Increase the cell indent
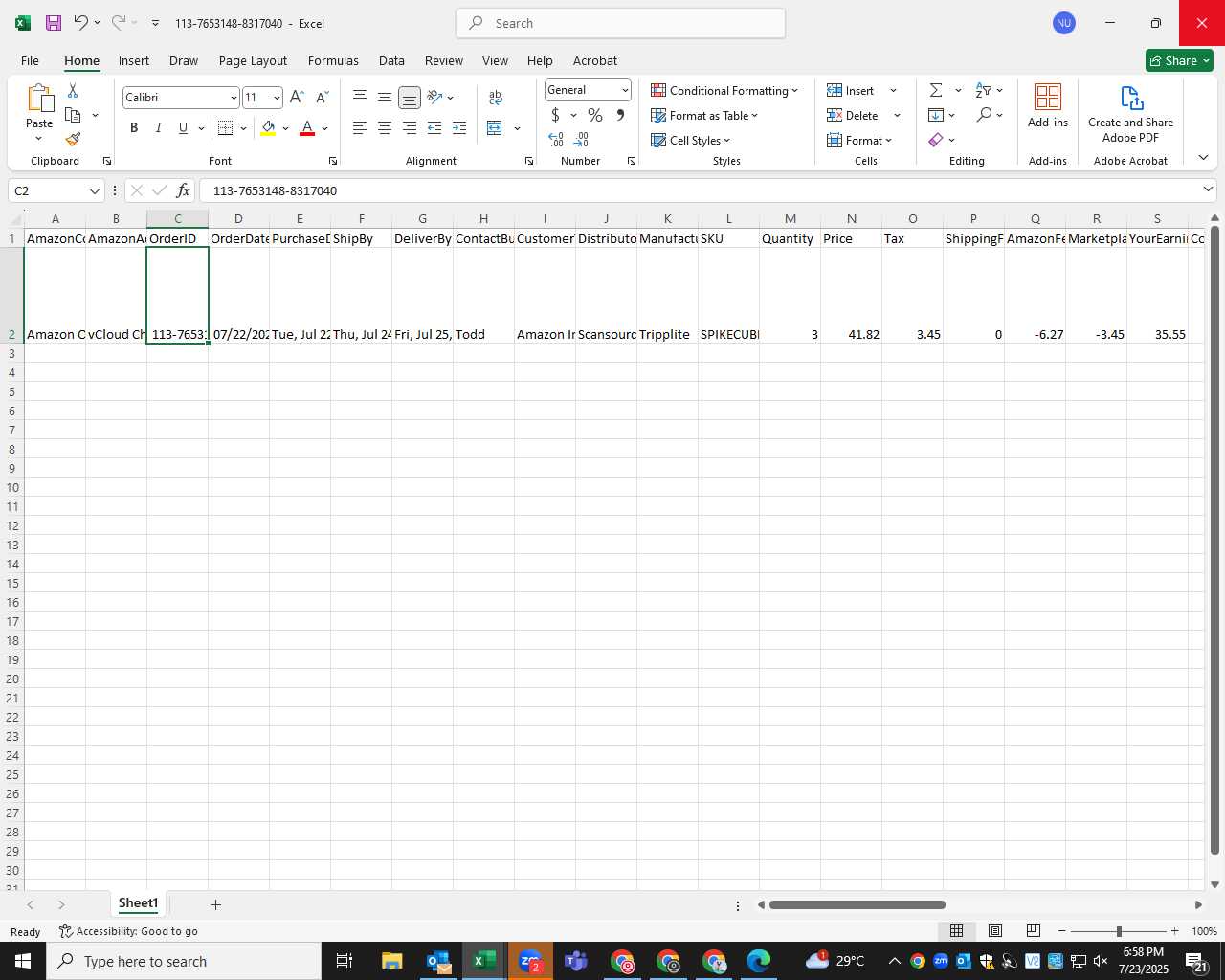Image resolution: width=1225 pixels, height=980 pixels. [459, 127]
